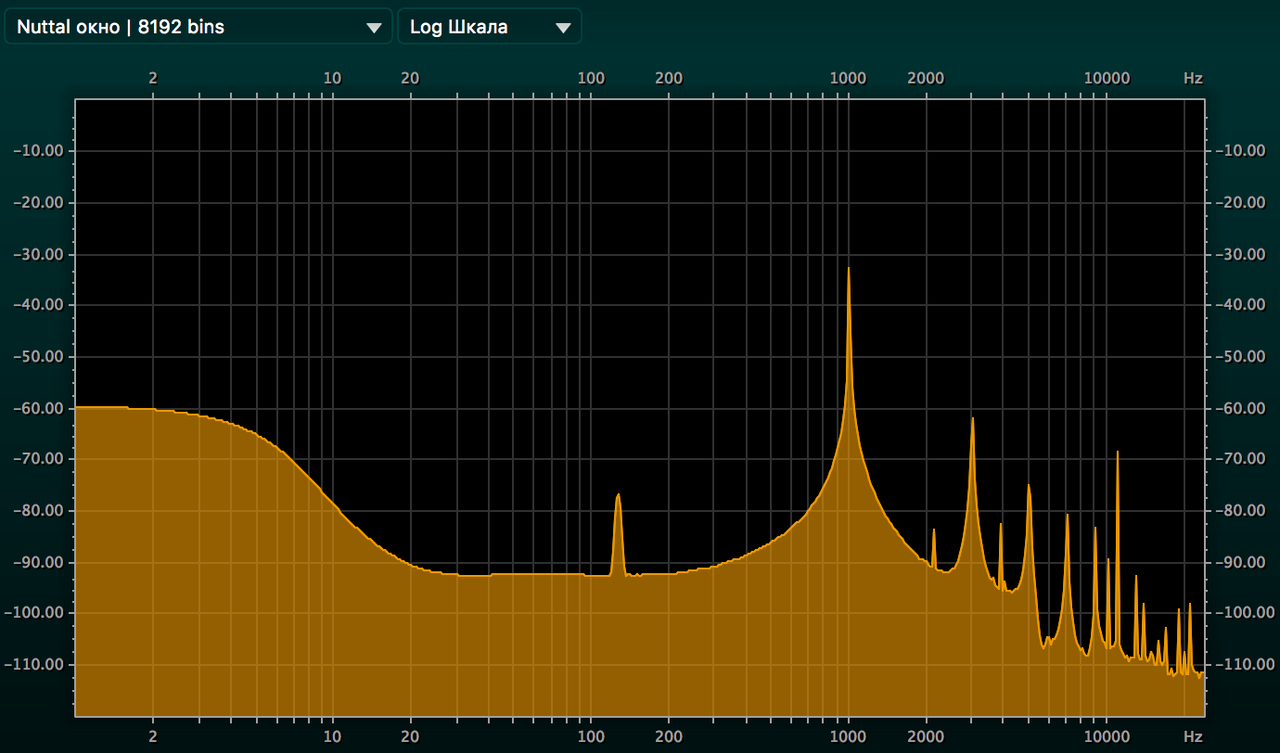Click the 20 label on the top frequency axis
Image resolution: width=1280 pixels, height=753 pixels.
tap(409, 78)
